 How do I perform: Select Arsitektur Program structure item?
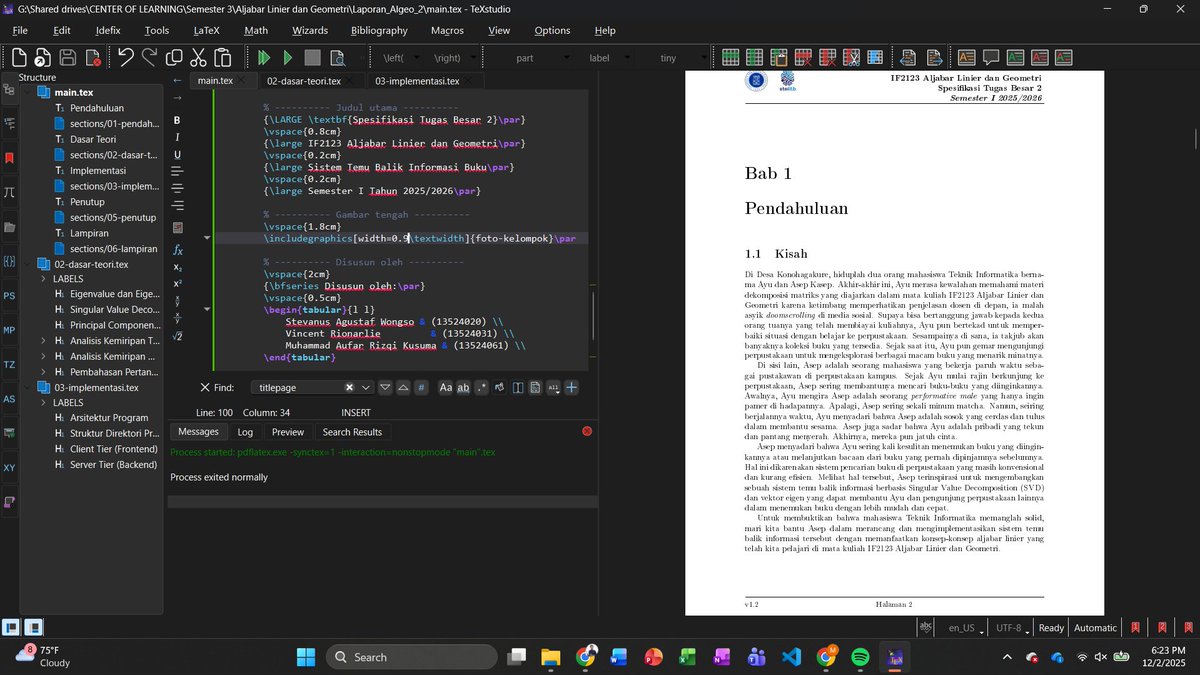(108, 418)
